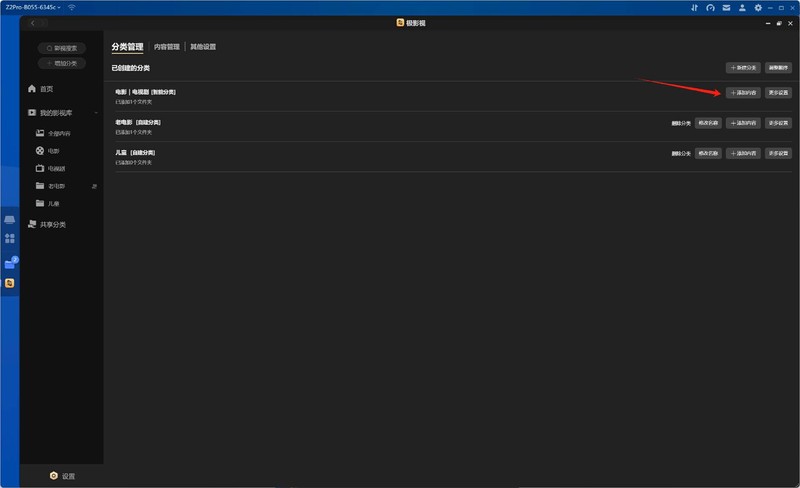Minimize the 极影视 inner window
800x488 pixels.
click(768, 23)
